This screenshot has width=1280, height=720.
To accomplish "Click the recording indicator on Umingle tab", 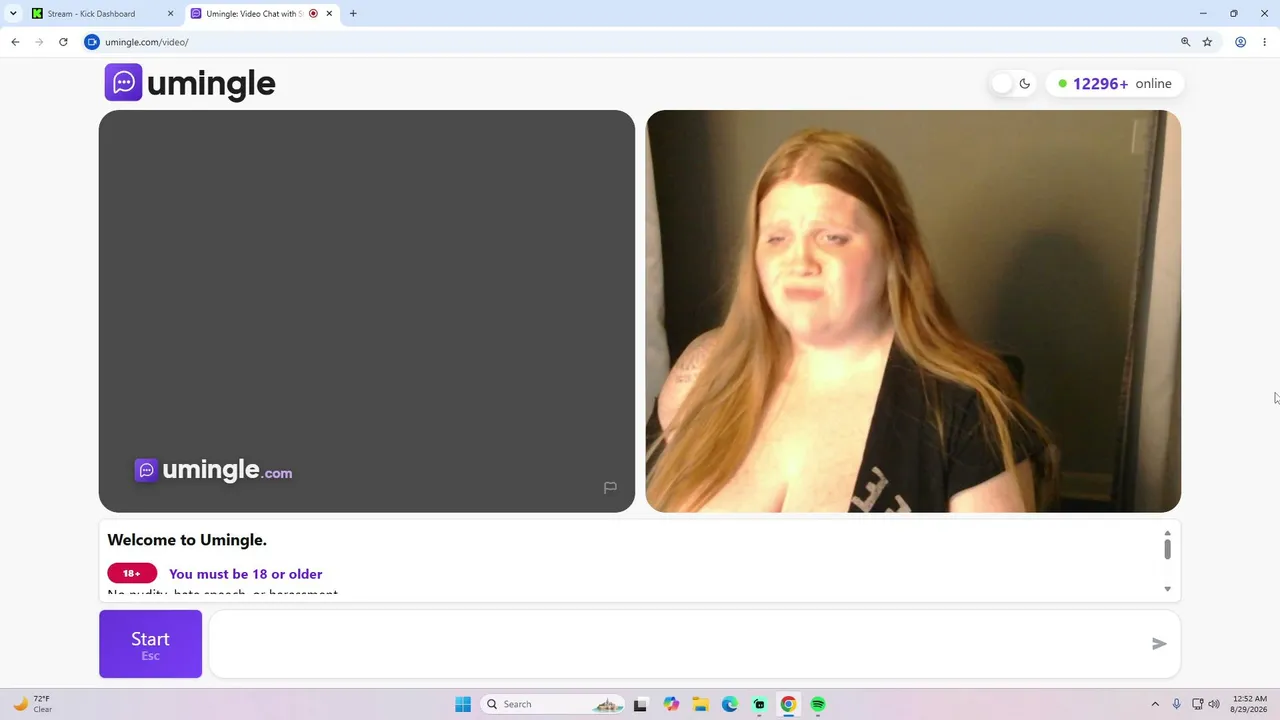I will [x=313, y=14].
